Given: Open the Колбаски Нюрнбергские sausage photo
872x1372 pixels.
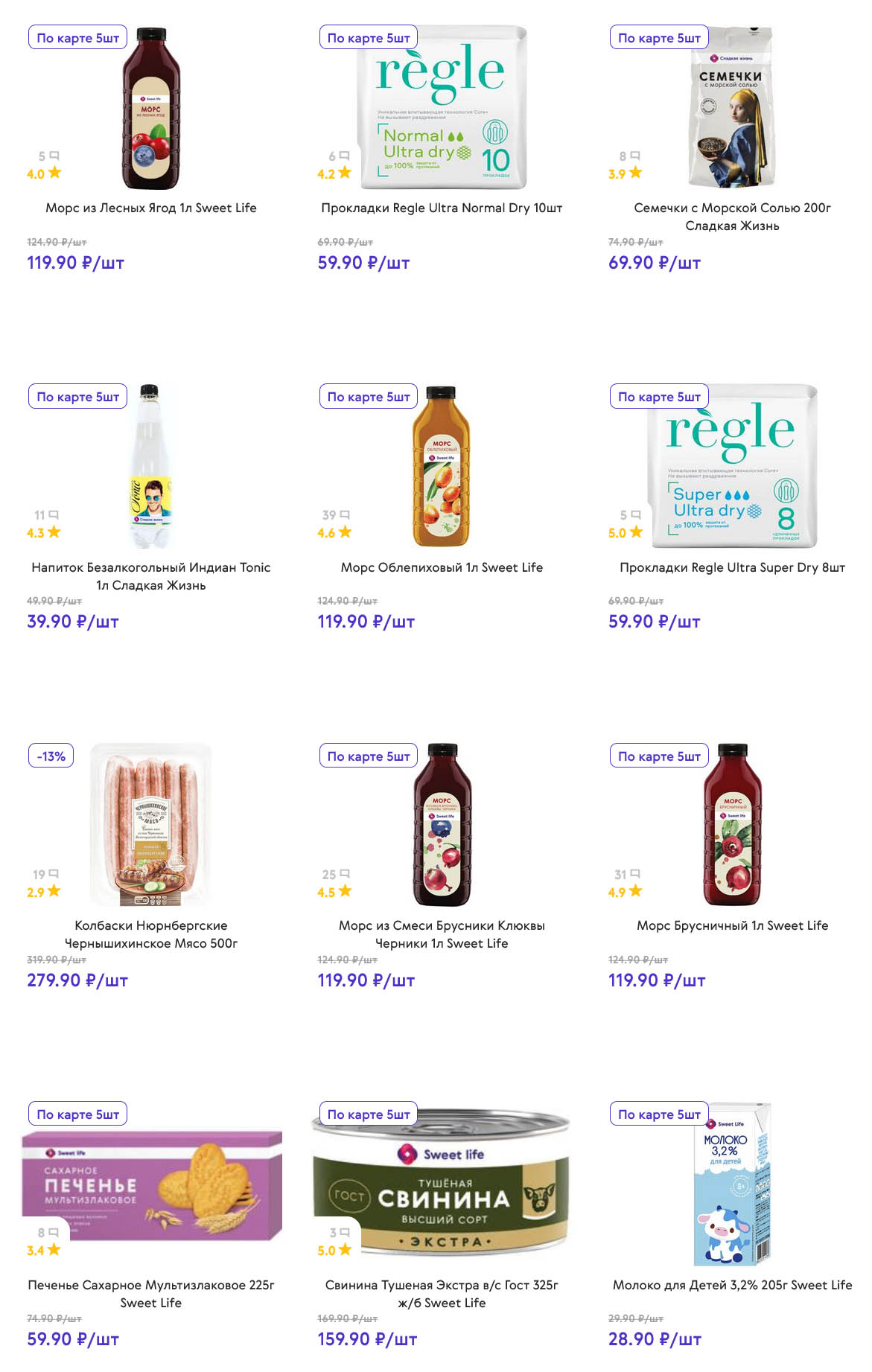Looking at the screenshot, I should tap(151, 825).
